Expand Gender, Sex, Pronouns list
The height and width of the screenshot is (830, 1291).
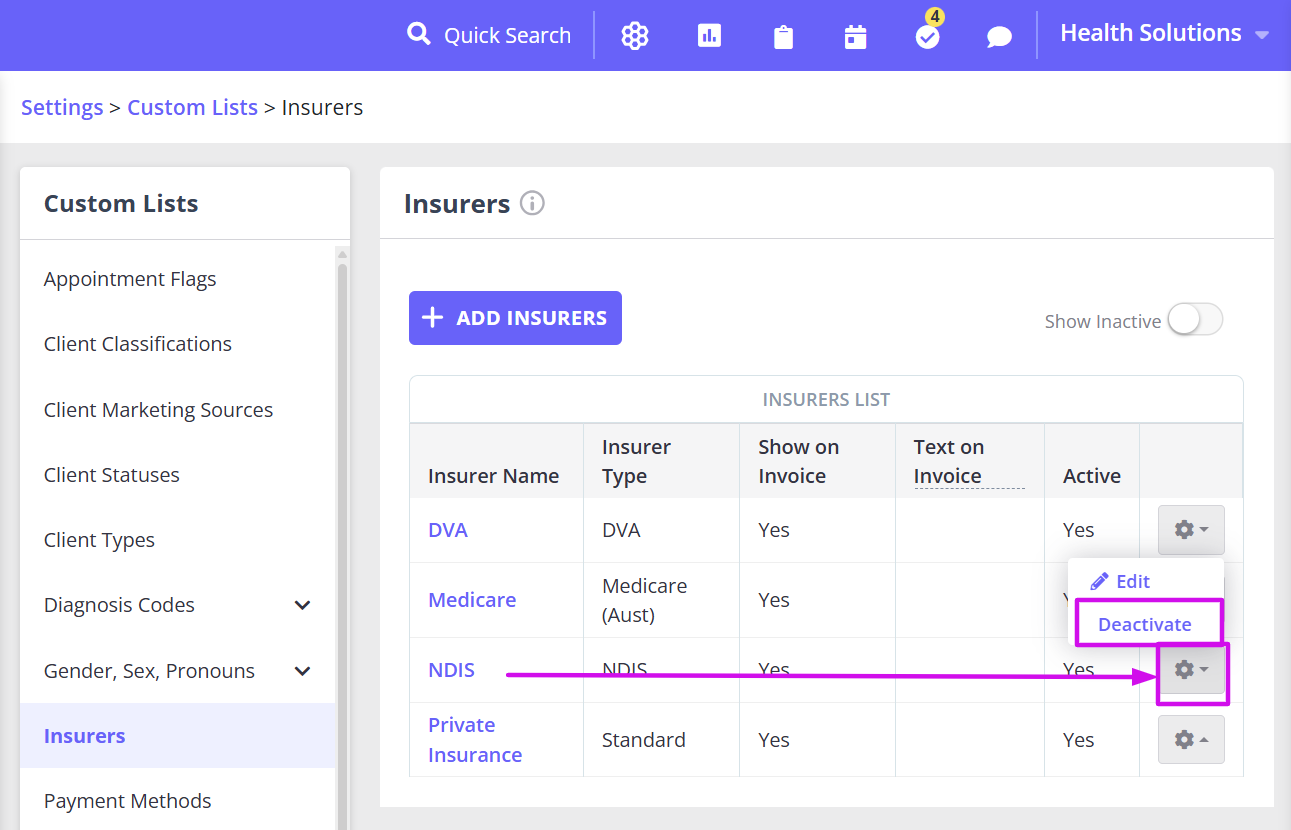pyautogui.click(x=303, y=671)
